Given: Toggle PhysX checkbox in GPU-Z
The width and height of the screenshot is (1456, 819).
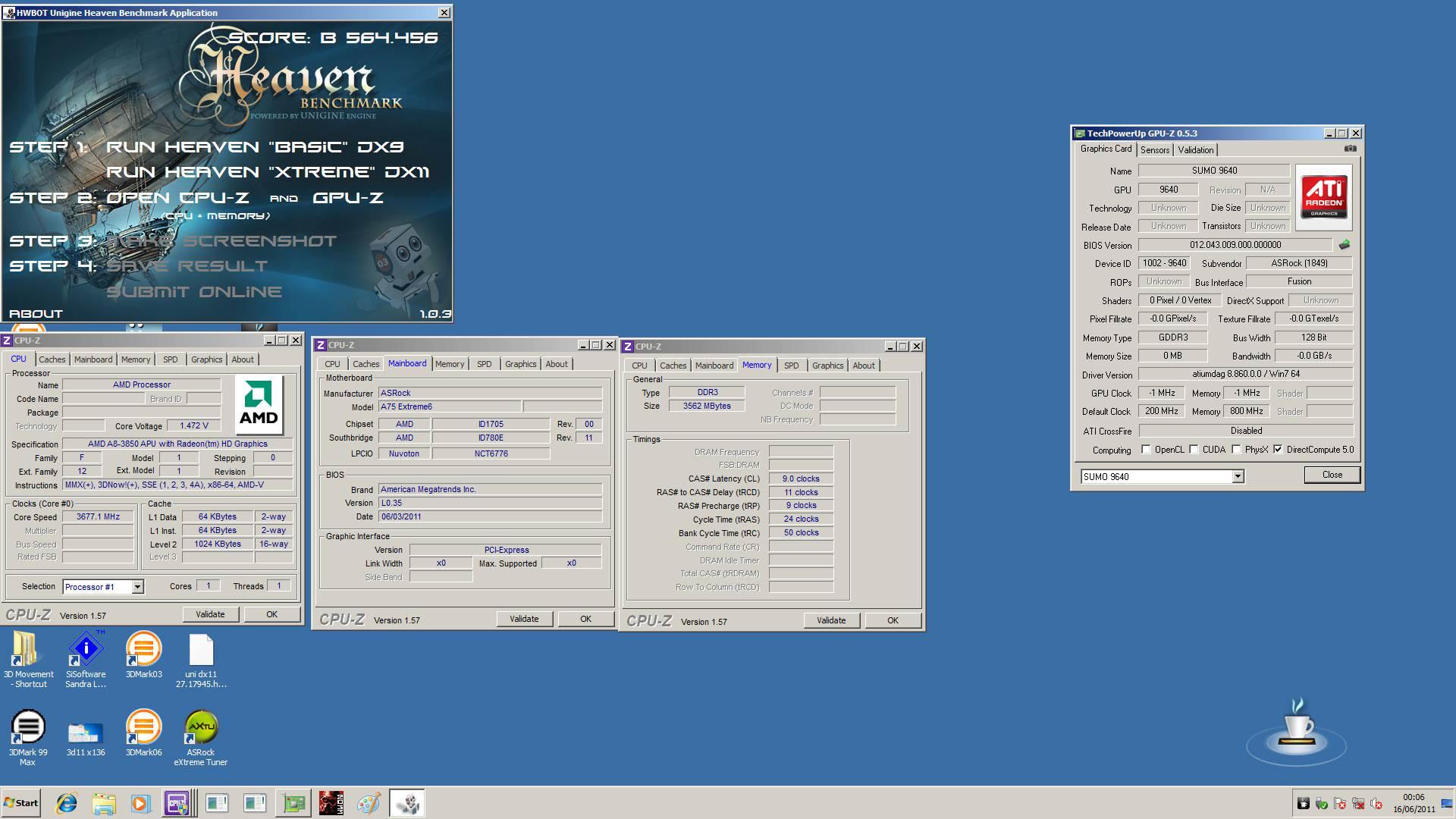Looking at the screenshot, I should (1237, 450).
